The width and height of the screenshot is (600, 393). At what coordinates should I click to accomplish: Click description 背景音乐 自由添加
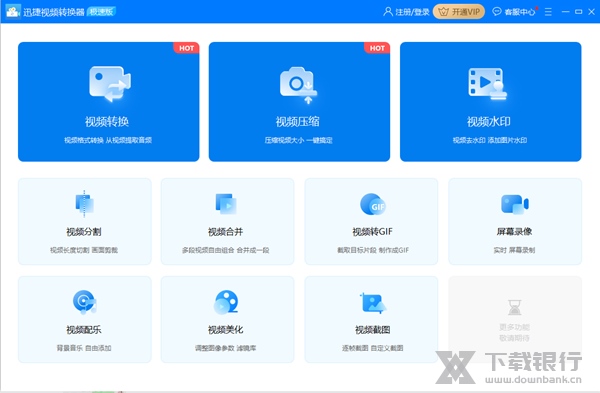coord(84,348)
